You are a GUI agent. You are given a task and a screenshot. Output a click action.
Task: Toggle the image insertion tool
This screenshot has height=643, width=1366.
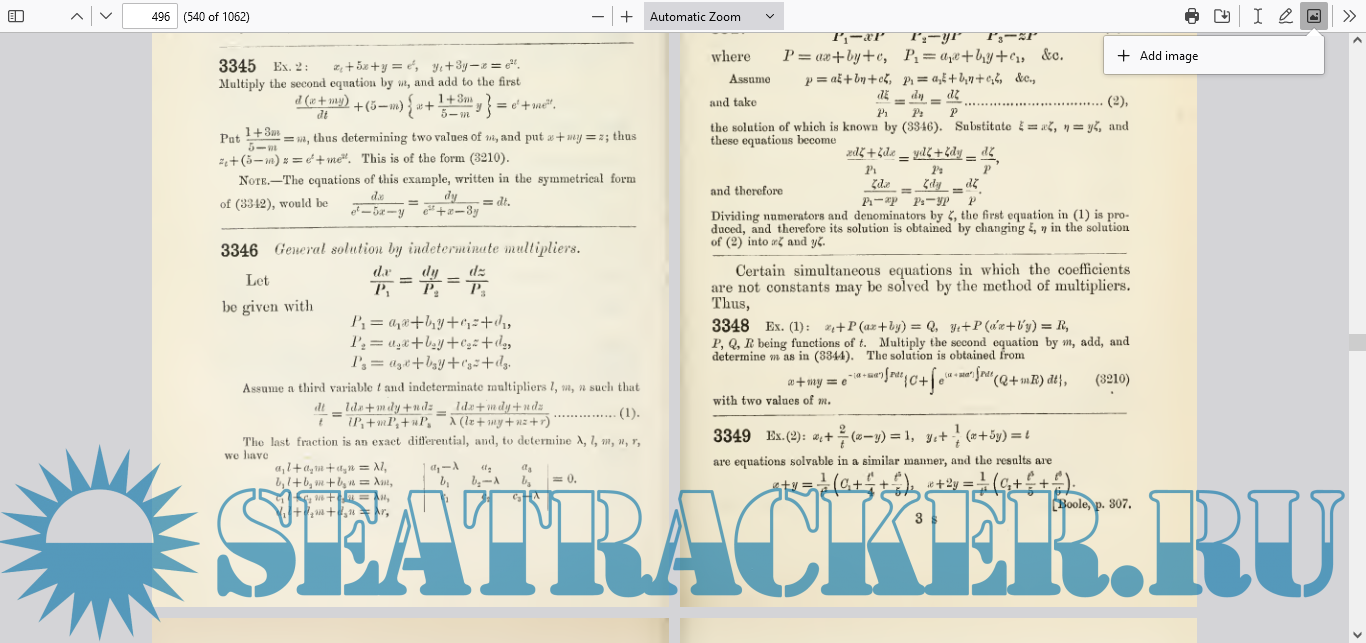[1314, 16]
